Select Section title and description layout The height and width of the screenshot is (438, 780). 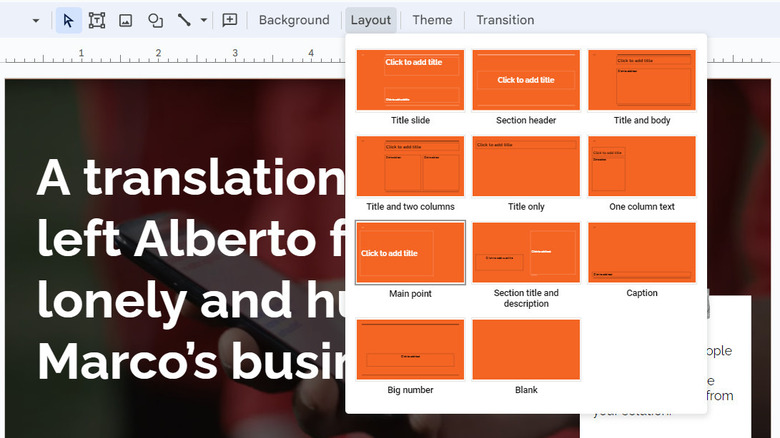pos(526,253)
